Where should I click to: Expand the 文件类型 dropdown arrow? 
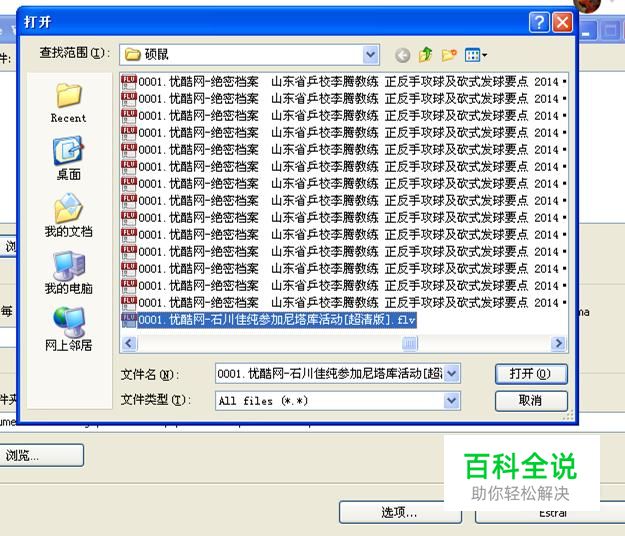click(452, 401)
